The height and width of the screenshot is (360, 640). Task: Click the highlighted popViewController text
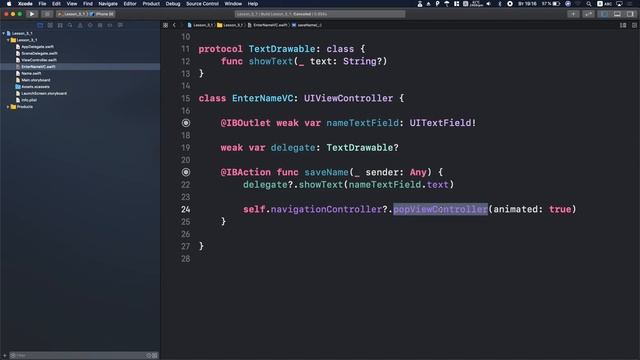[440, 209]
